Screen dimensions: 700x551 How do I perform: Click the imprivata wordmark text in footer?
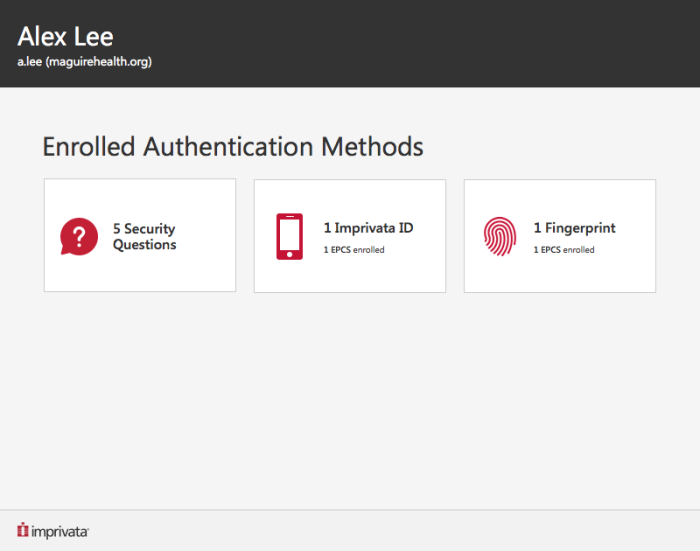tap(60, 531)
